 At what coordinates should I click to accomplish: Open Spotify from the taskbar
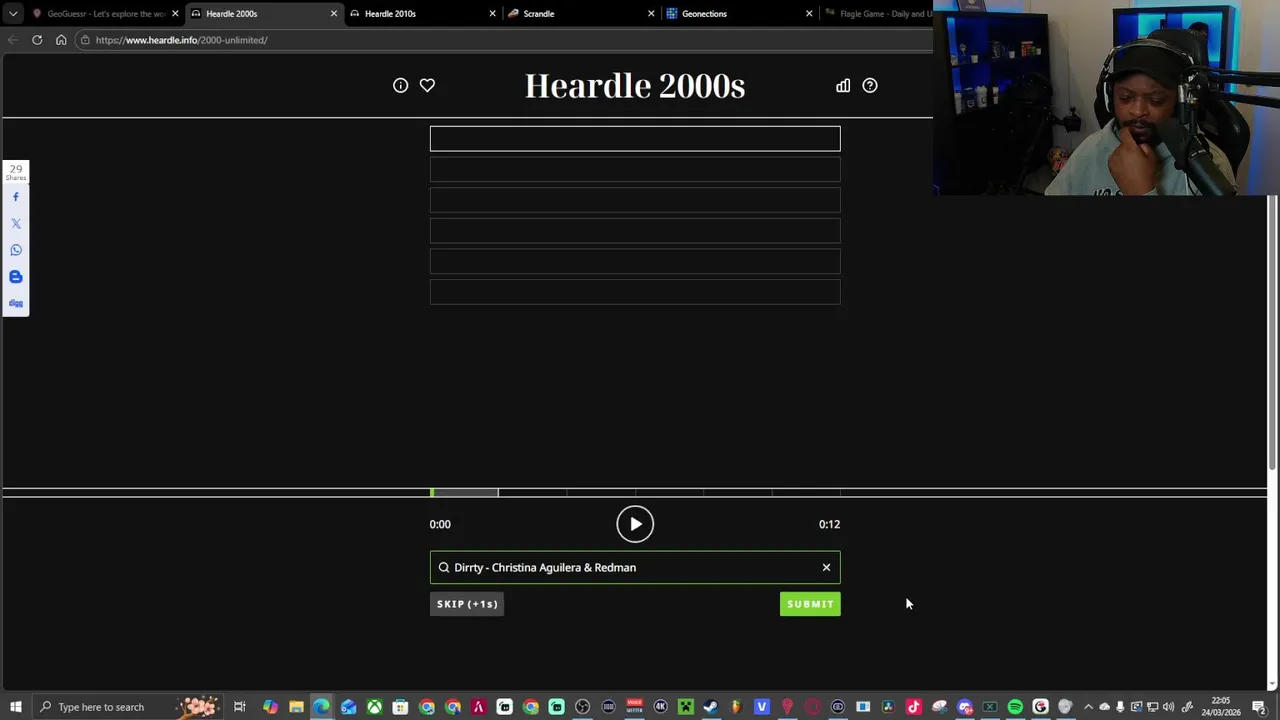1015,707
